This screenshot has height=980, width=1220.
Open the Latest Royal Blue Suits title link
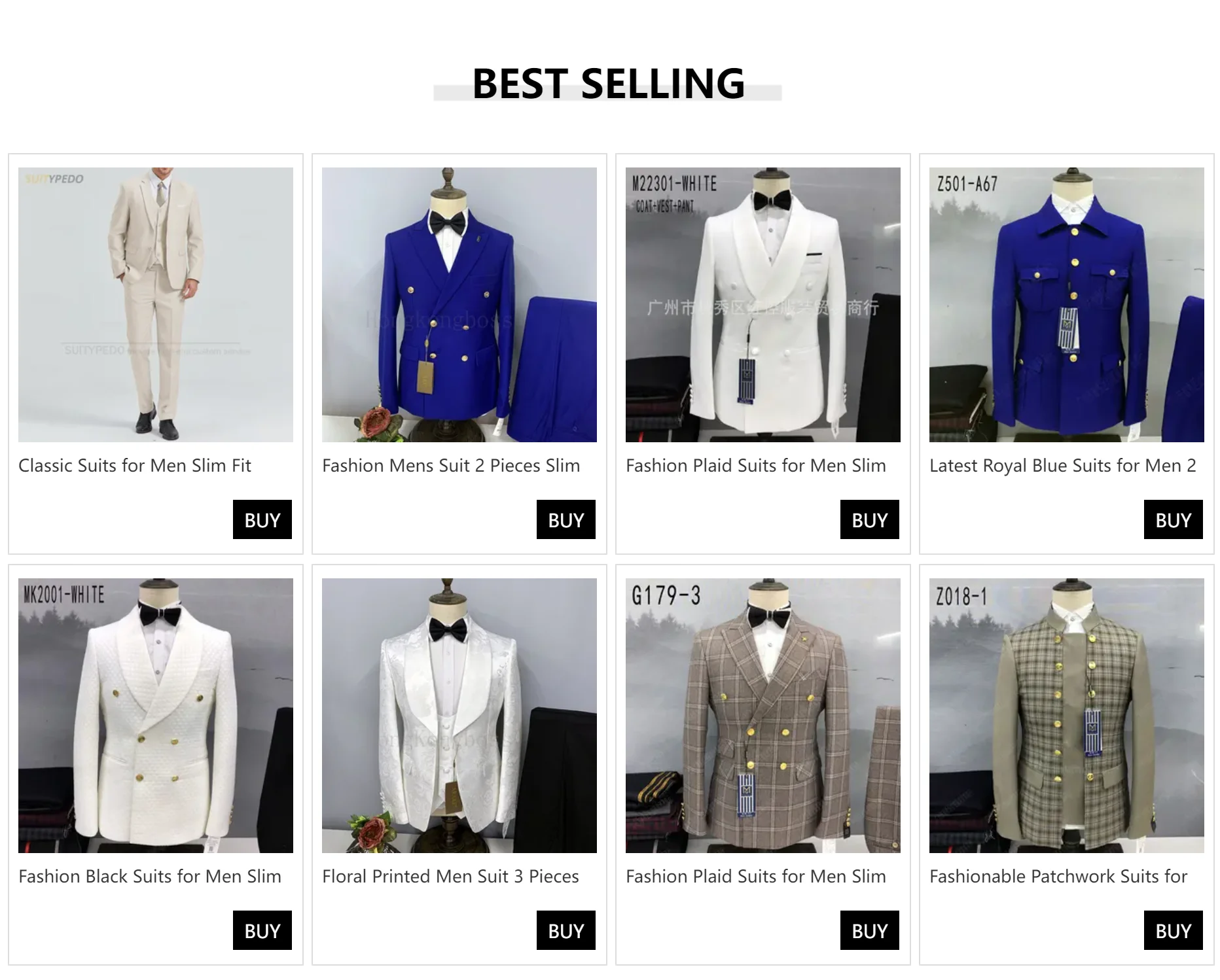[x=1063, y=466]
